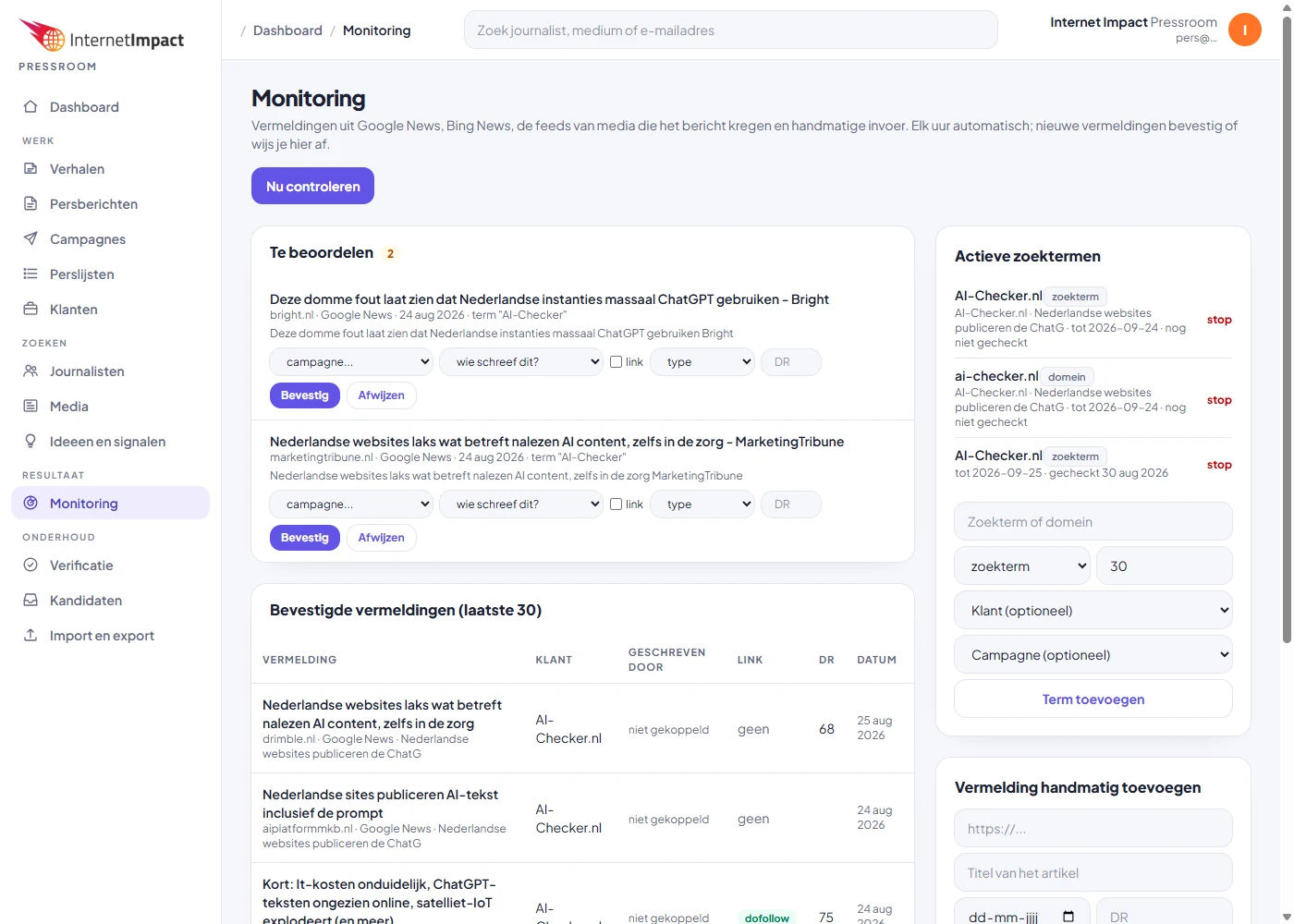Click the dofollow link badge
This screenshot has width=1294, height=924.
click(x=767, y=918)
